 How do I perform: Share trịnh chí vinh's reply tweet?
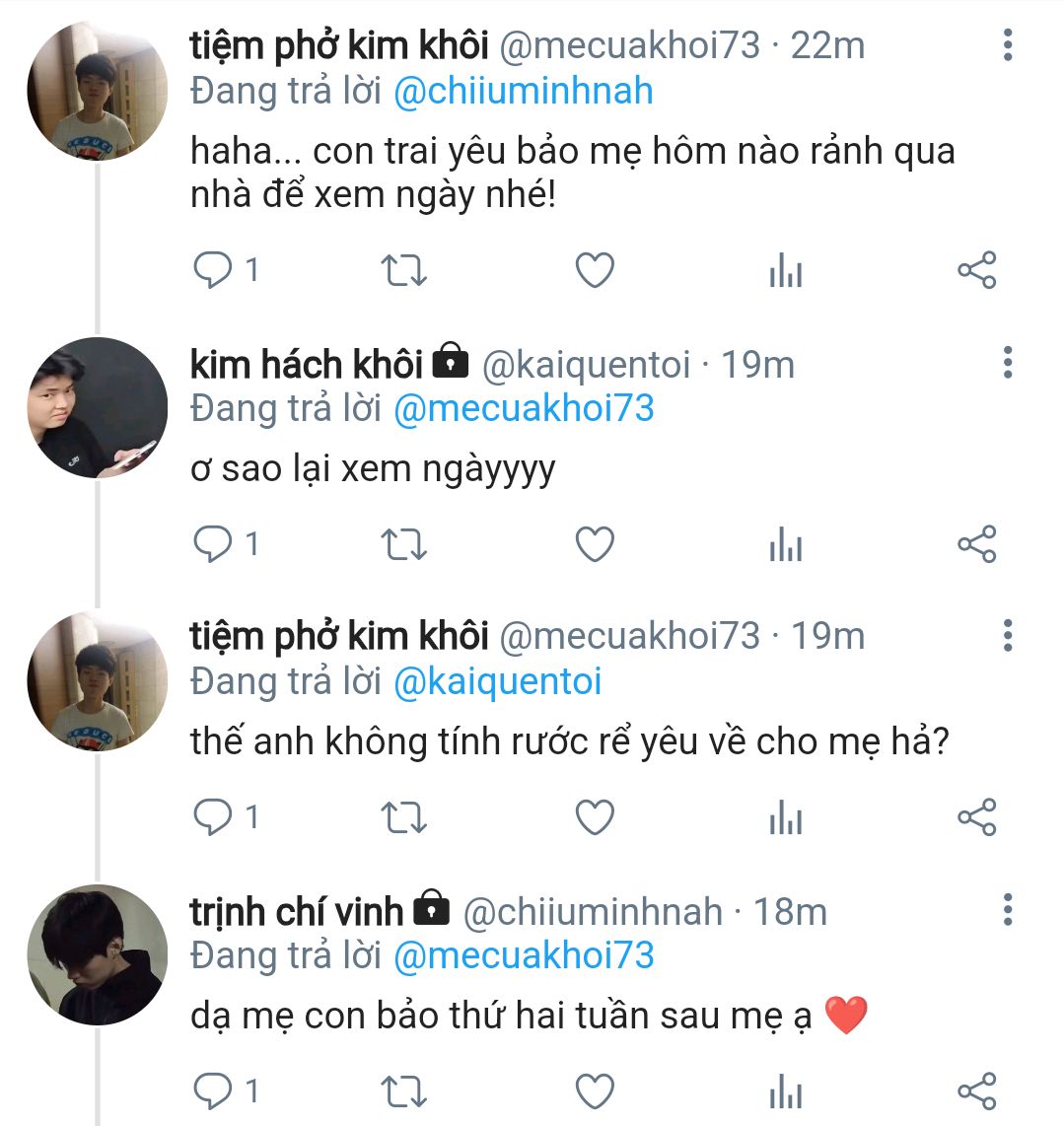coord(976,1091)
